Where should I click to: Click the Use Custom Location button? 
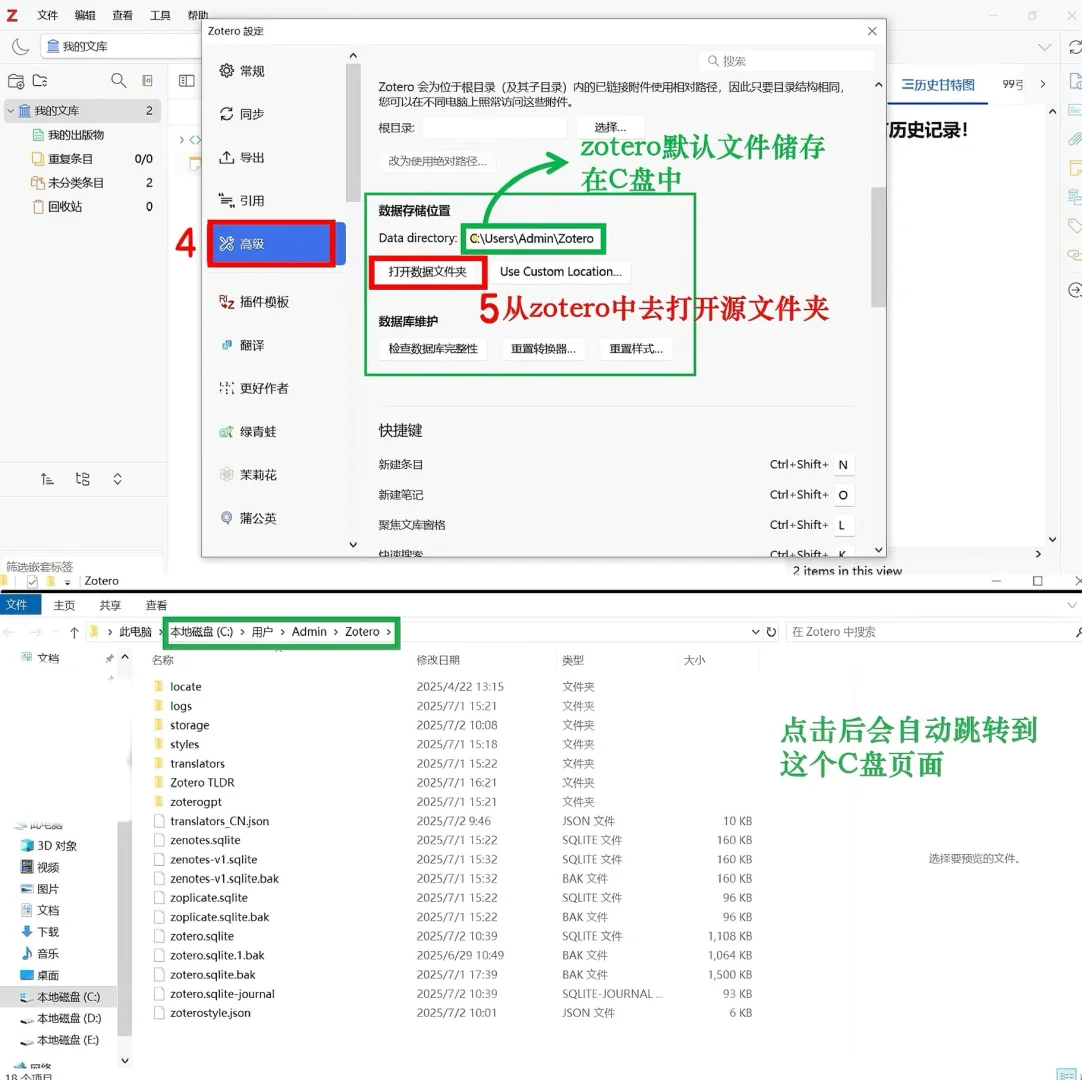tap(561, 271)
